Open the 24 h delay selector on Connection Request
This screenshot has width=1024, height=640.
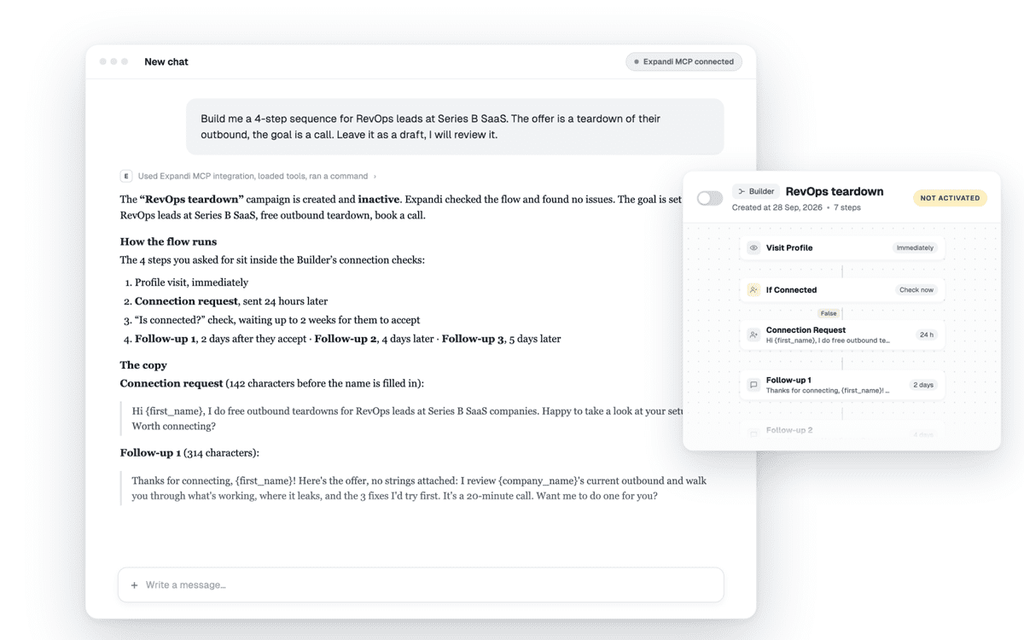coord(926,335)
